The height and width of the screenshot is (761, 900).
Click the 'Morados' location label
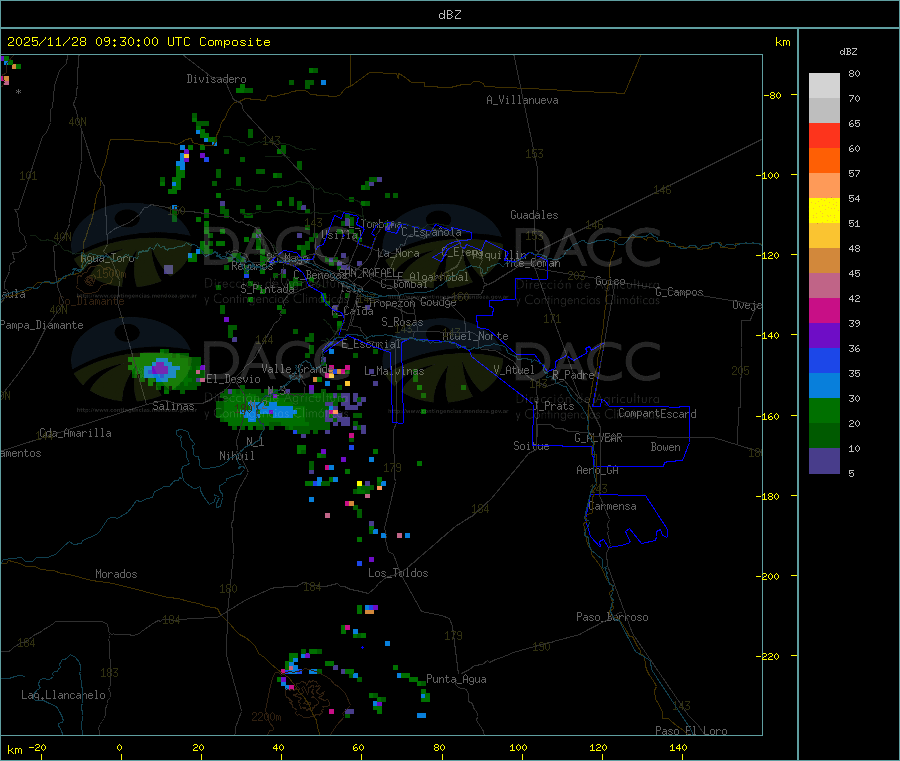click(116, 574)
